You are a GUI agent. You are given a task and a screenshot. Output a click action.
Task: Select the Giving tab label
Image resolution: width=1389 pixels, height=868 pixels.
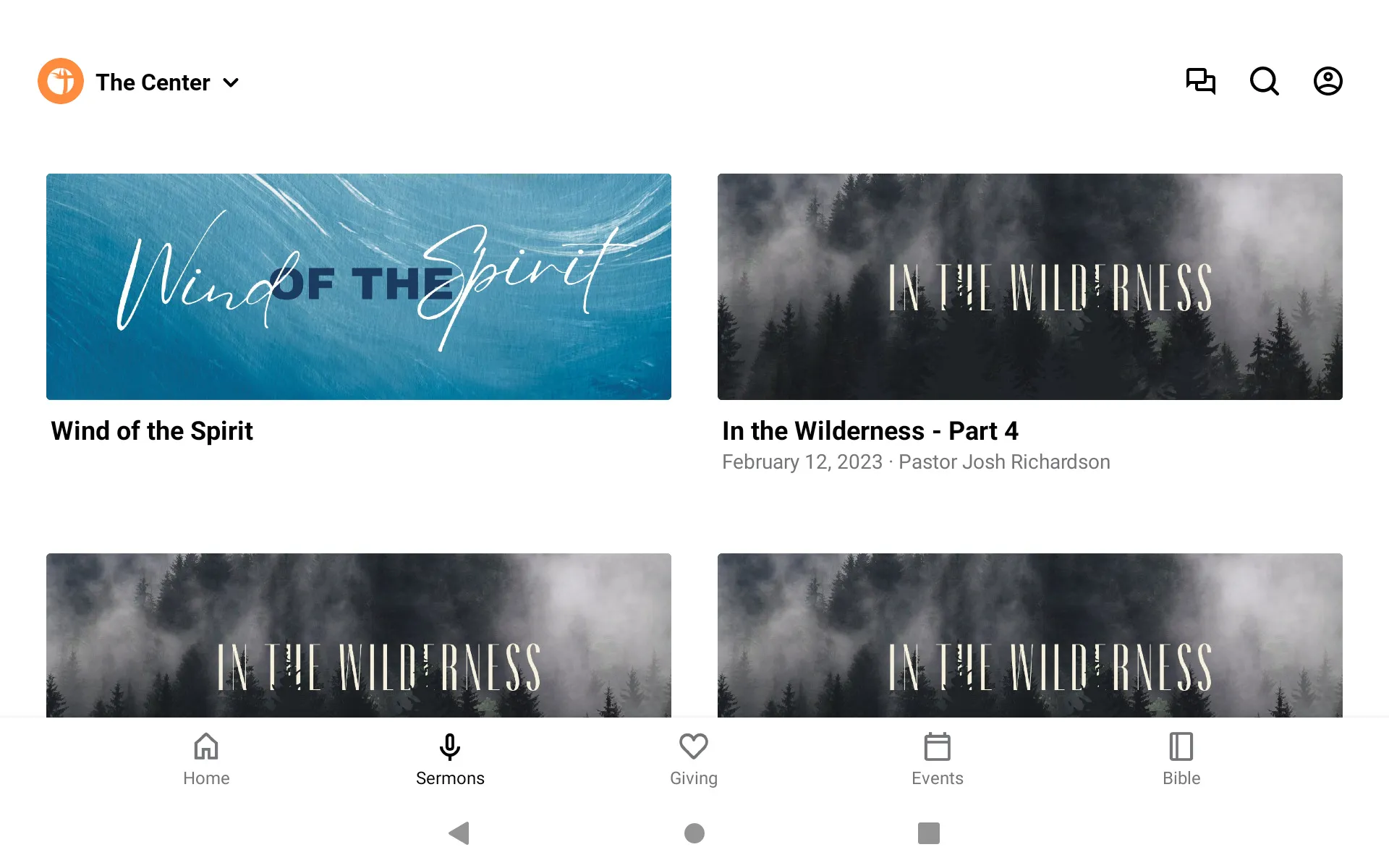(694, 778)
